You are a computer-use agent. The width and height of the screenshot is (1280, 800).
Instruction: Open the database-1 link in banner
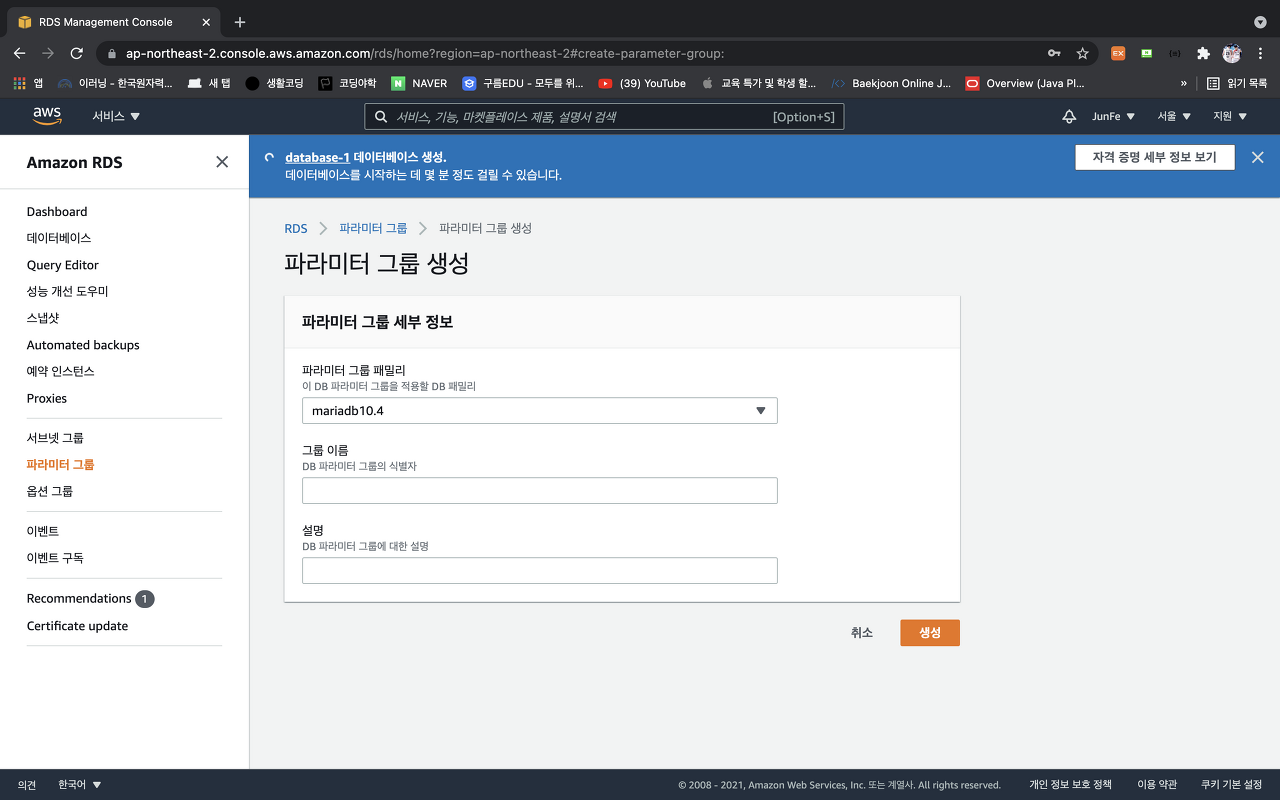click(317, 157)
